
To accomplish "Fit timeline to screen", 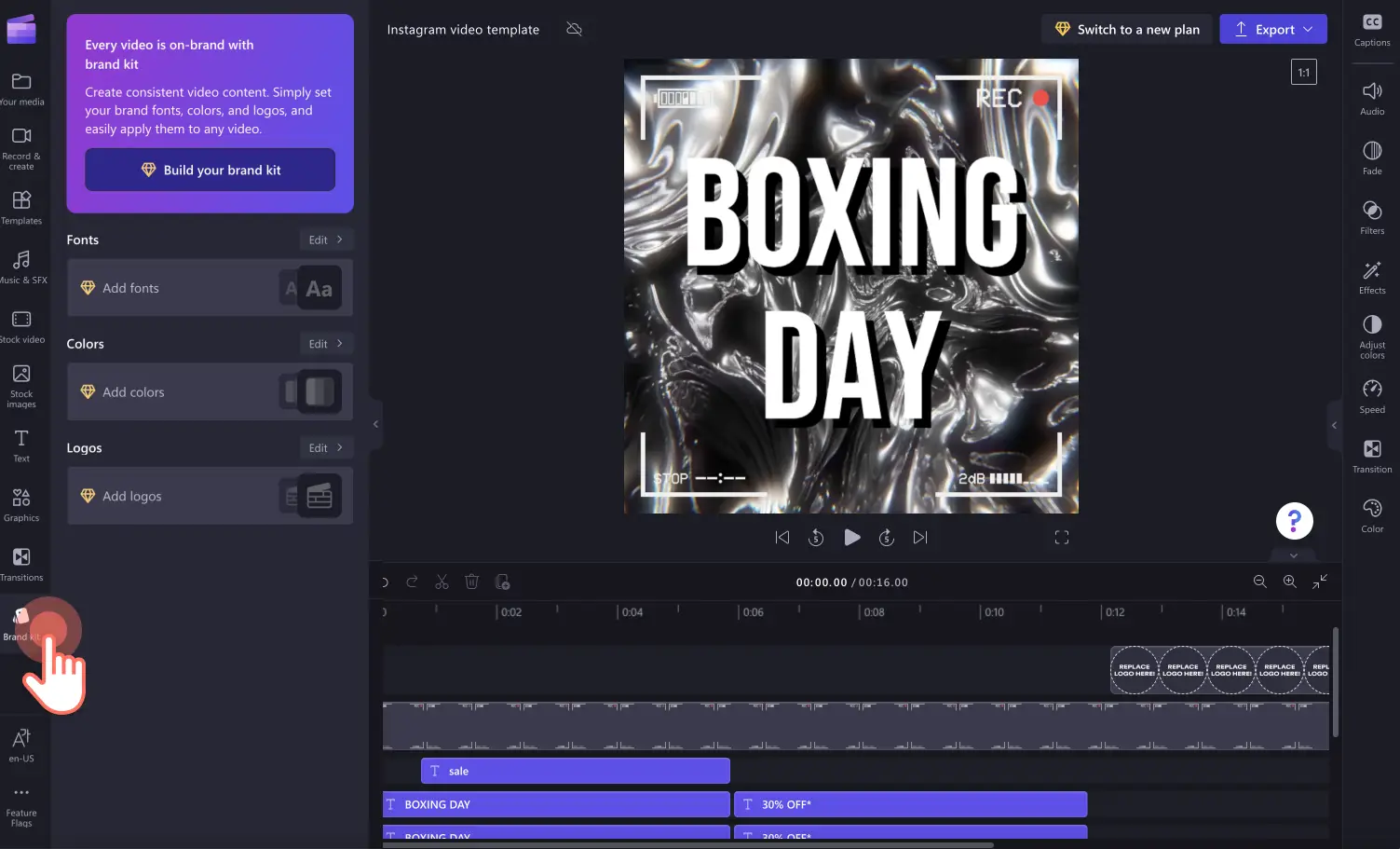I will coord(1320,582).
